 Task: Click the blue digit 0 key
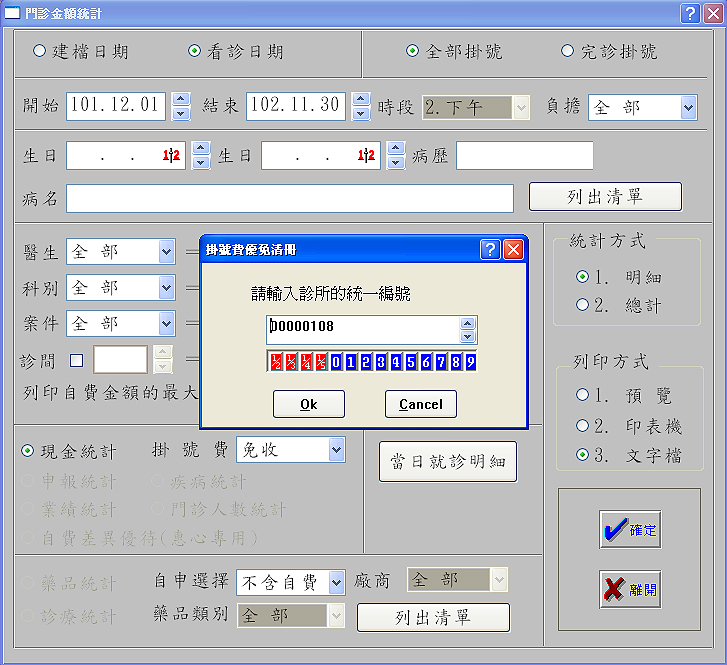point(337,362)
